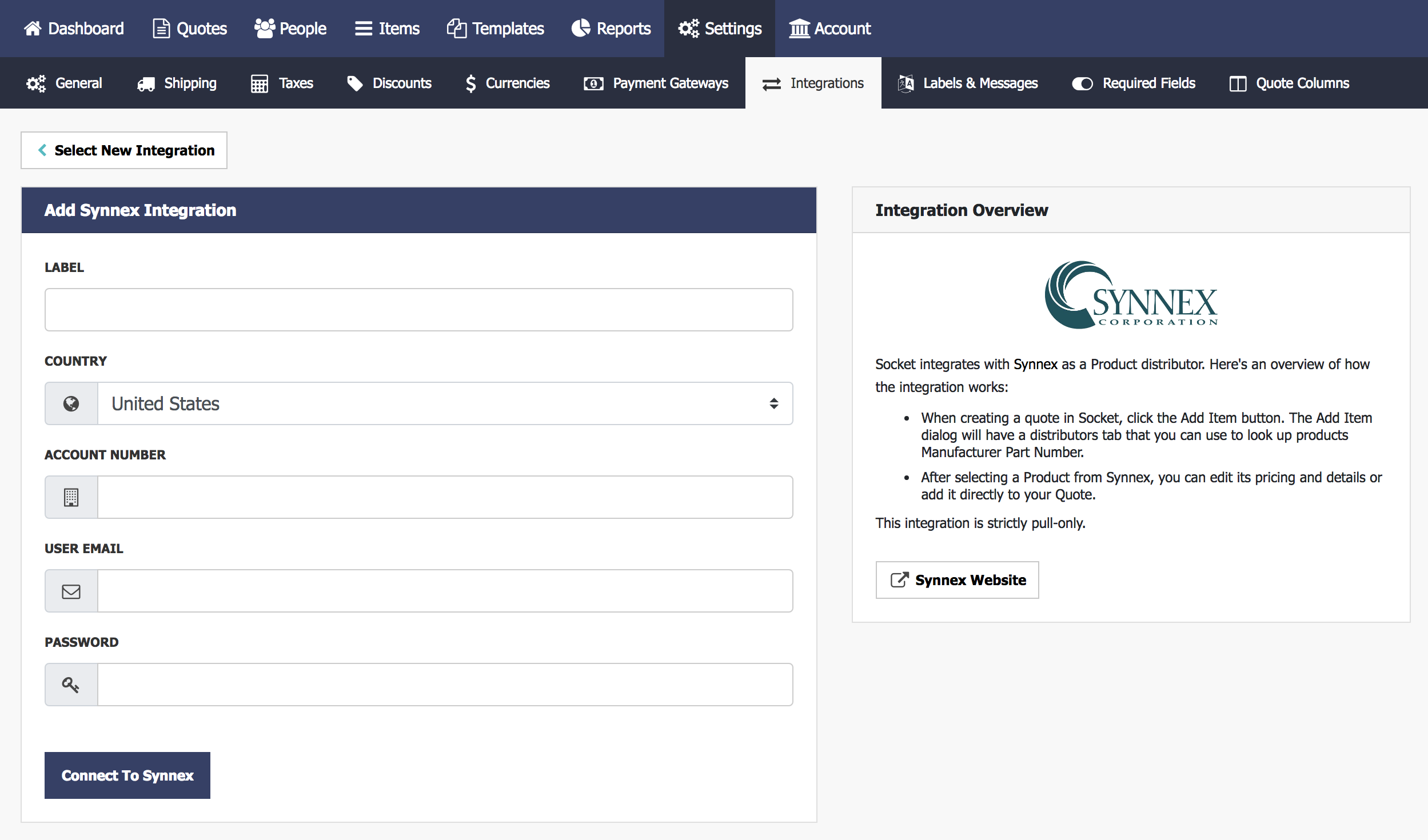Click the envelope icon beside User Email
Viewport: 1428px width, 840px height.
point(71,591)
